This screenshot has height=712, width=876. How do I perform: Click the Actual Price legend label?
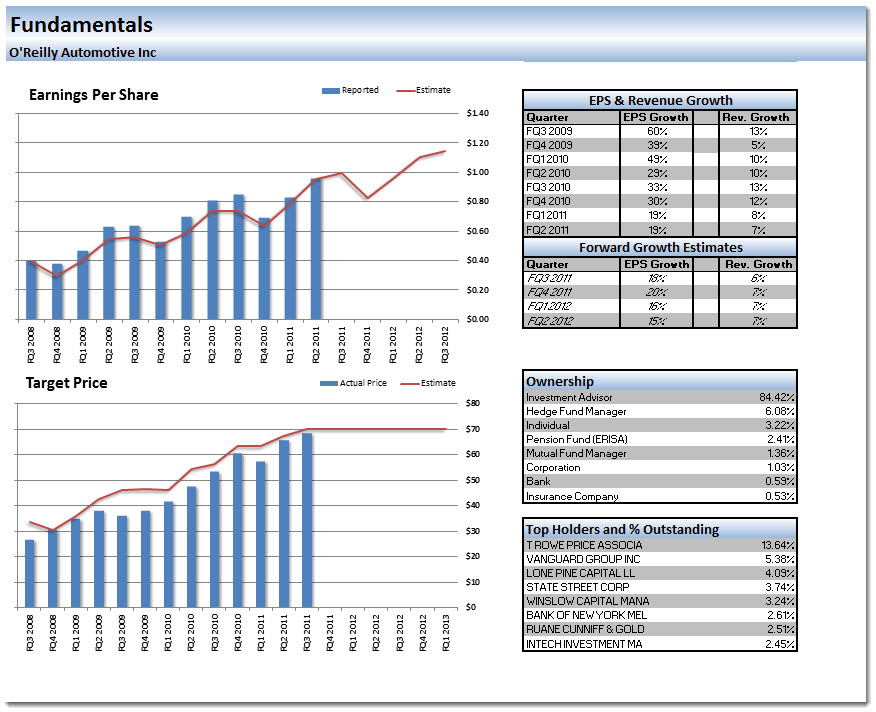[x=363, y=383]
